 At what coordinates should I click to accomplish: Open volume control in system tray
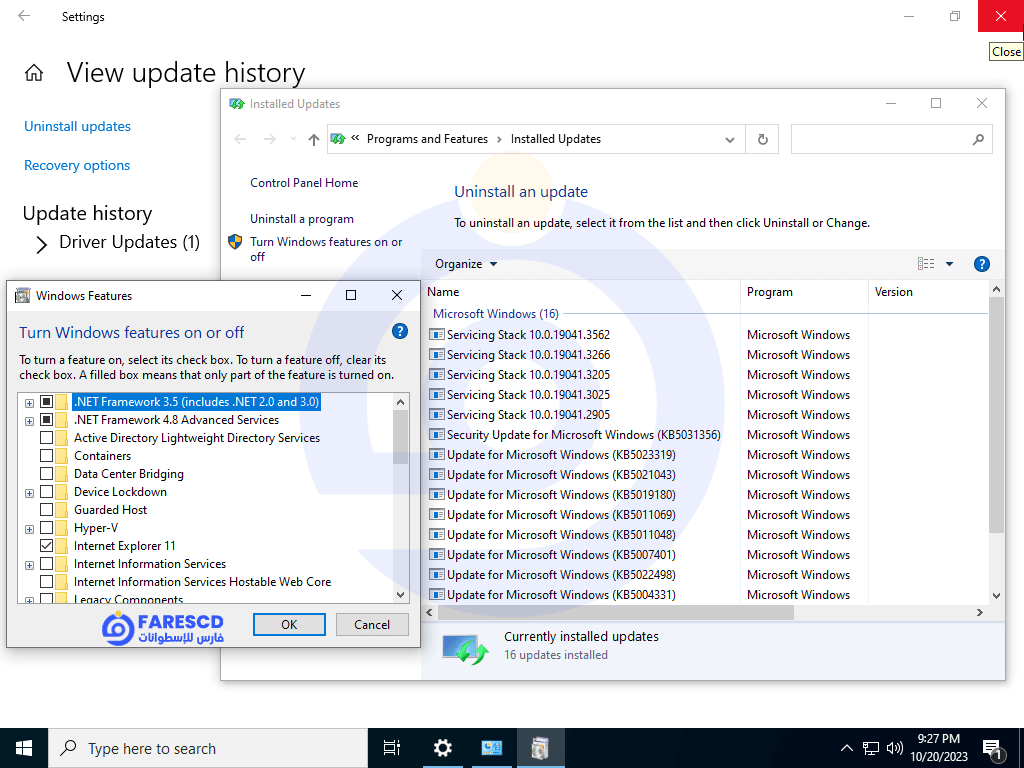895,748
